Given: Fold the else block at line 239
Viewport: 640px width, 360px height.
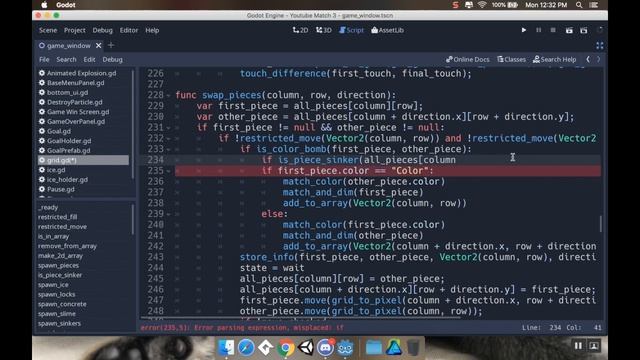Looking at the screenshot, I should tap(169, 214).
